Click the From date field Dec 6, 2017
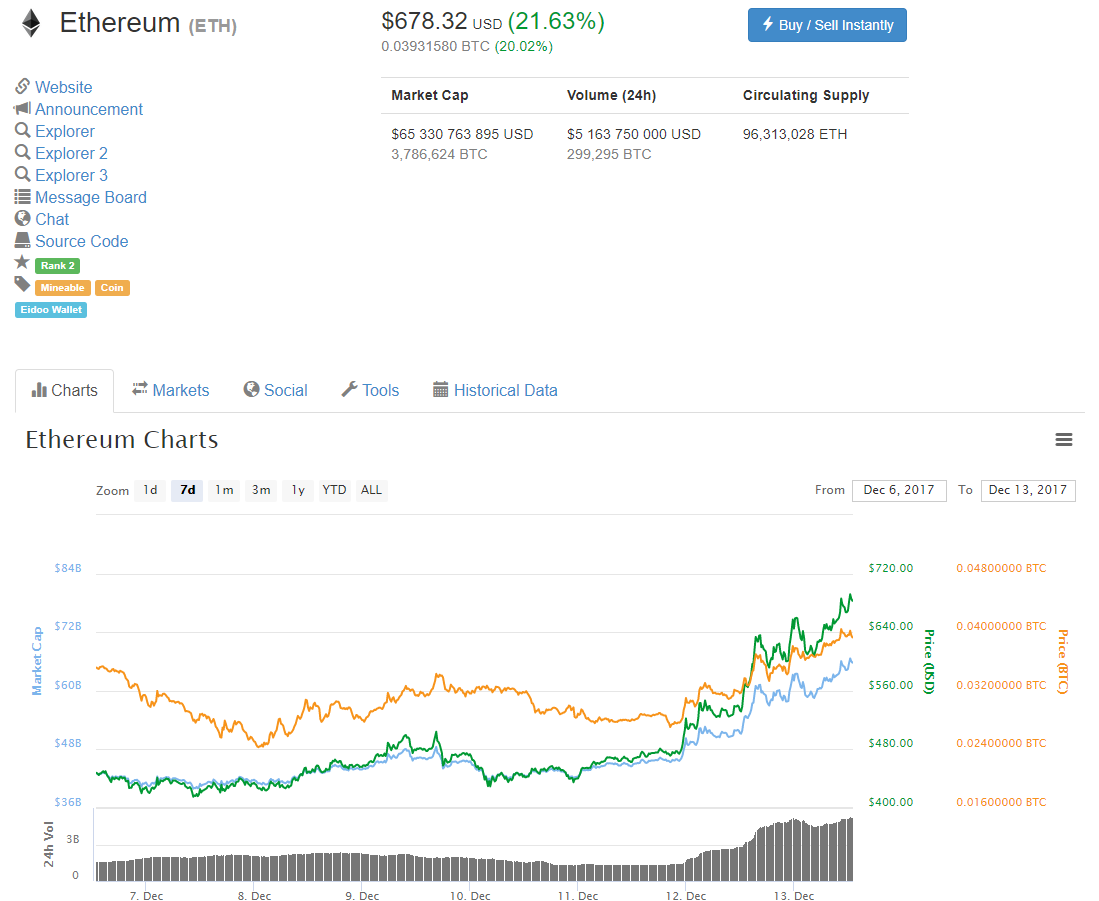This screenshot has height=901, width=1099. tap(899, 490)
